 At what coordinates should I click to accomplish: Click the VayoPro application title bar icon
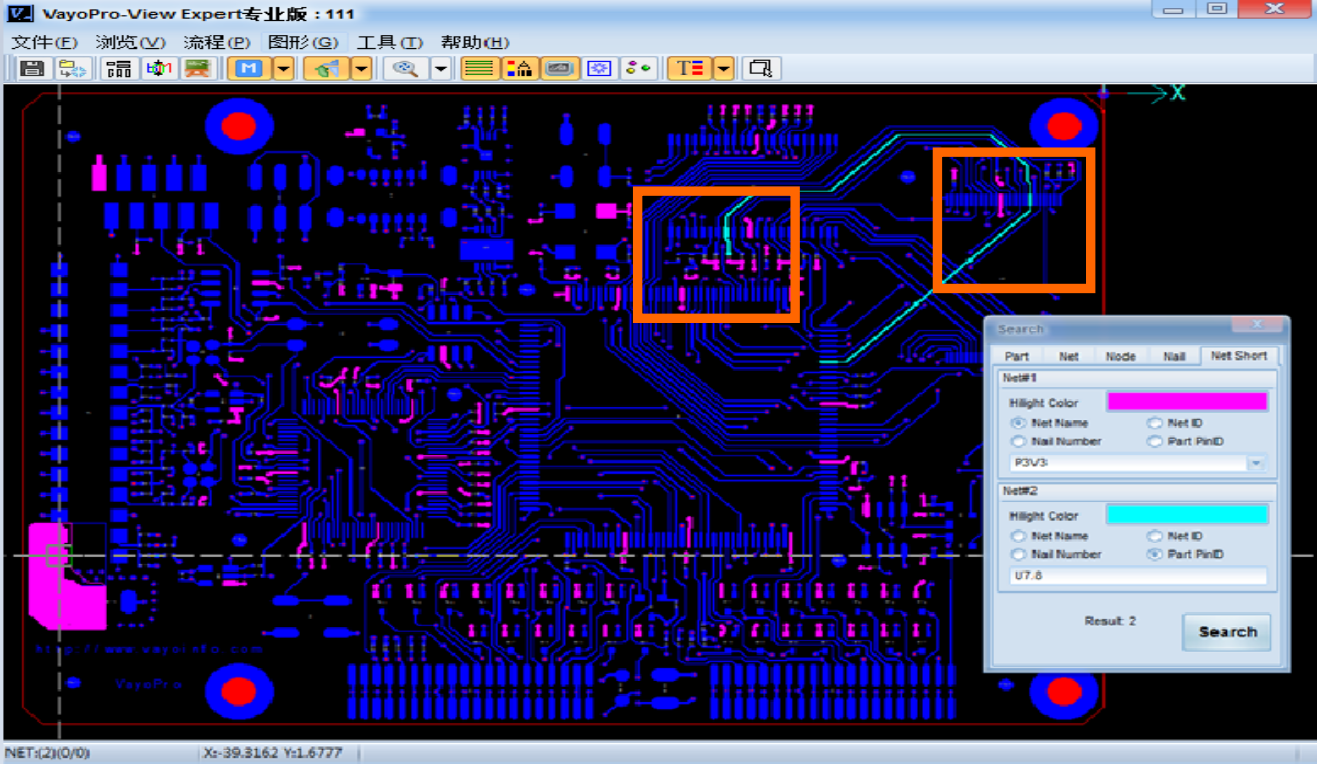click(x=19, y=14)
